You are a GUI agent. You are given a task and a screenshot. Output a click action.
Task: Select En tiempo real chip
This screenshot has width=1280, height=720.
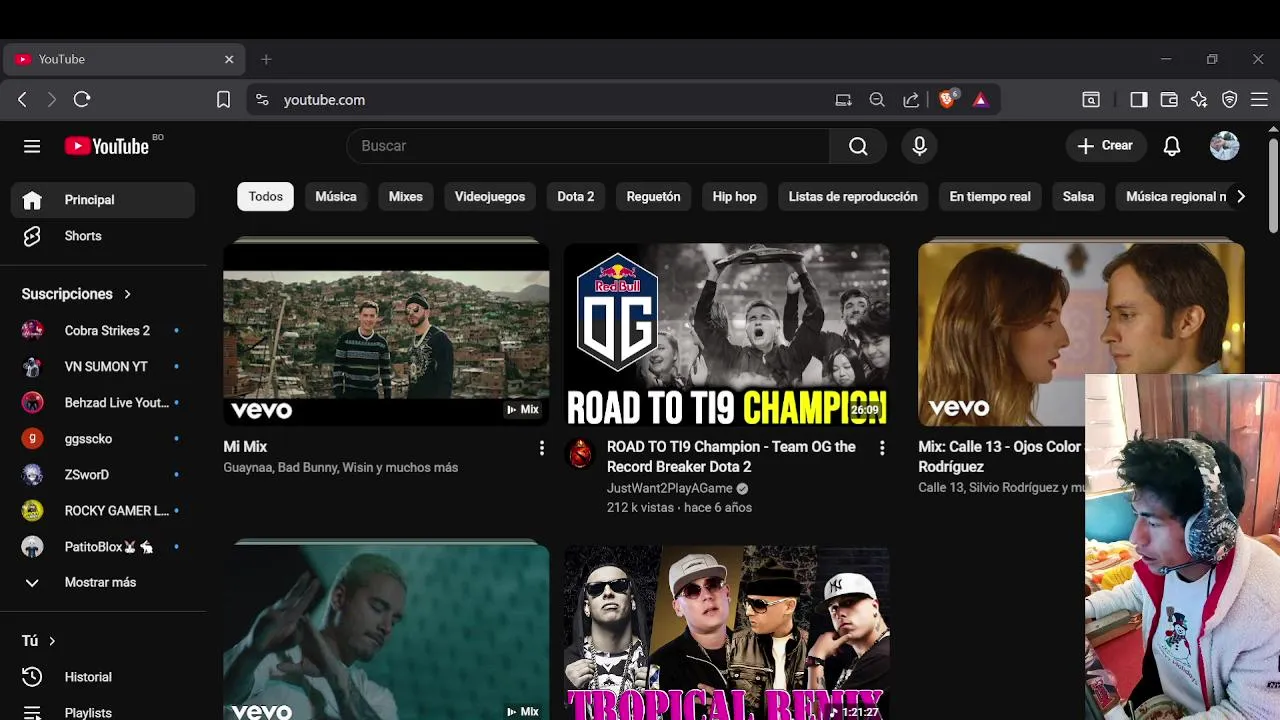[990, 197]
